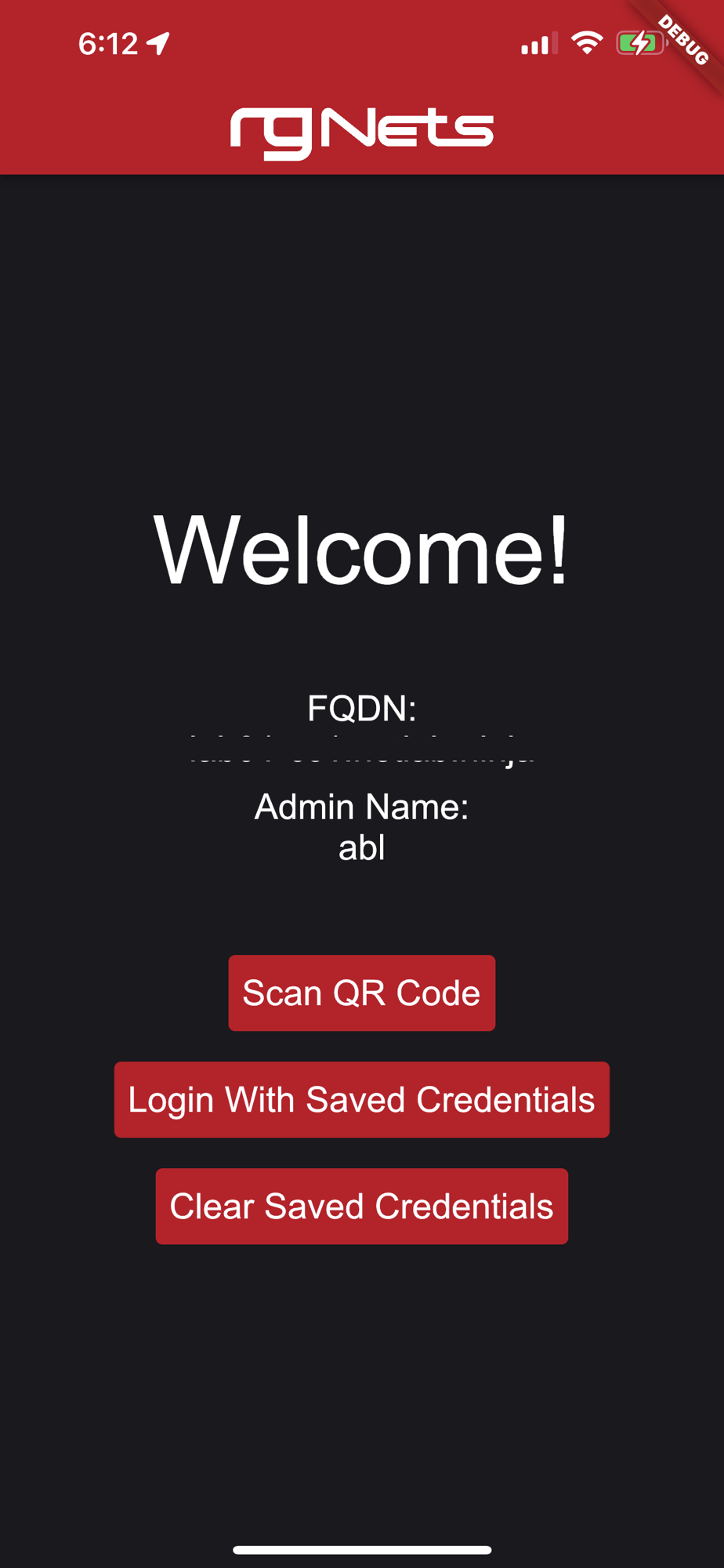724x1568 pixels.
Task: Tap the charging battery icon
Action: 642,42
